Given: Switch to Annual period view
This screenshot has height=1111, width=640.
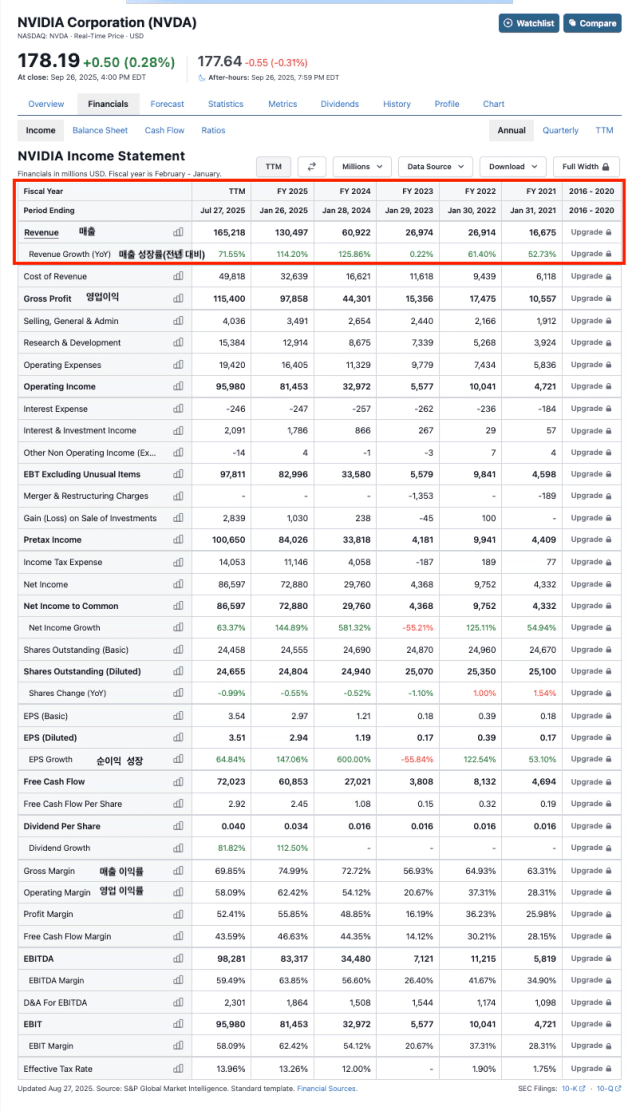Looking at the screenshot, I should pyautogui.click(x=512, y=130).
